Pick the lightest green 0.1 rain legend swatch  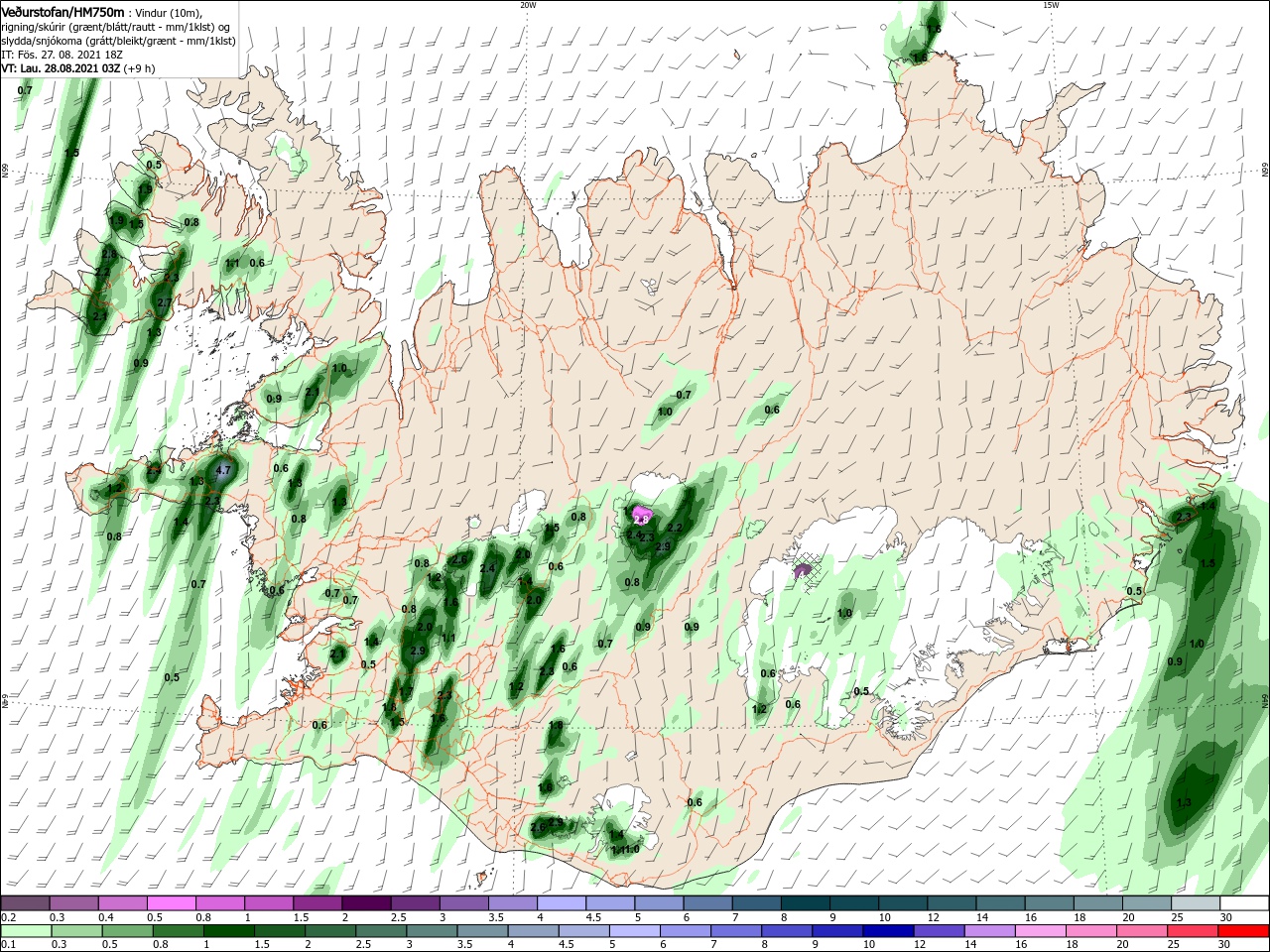tap(25, 931)
